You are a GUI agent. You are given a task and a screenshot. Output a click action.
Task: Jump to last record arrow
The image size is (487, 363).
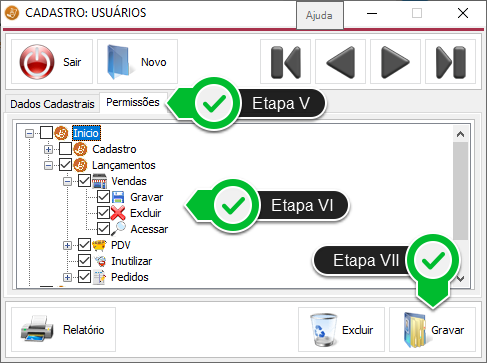(451, 62)
